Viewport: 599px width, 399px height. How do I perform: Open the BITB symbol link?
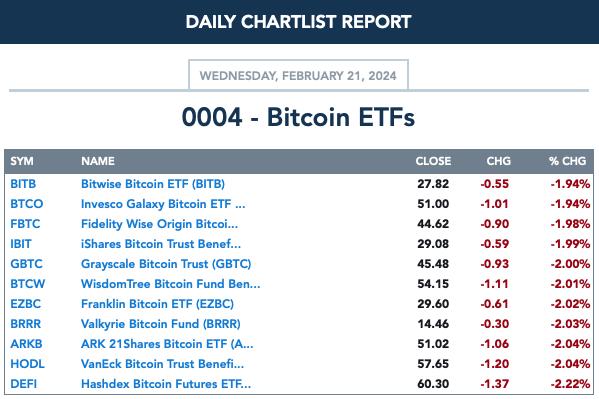[x=23, y=184]
